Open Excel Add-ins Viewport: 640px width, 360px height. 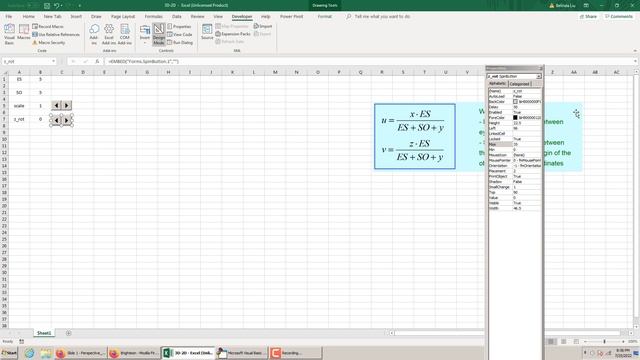[109, 34]
